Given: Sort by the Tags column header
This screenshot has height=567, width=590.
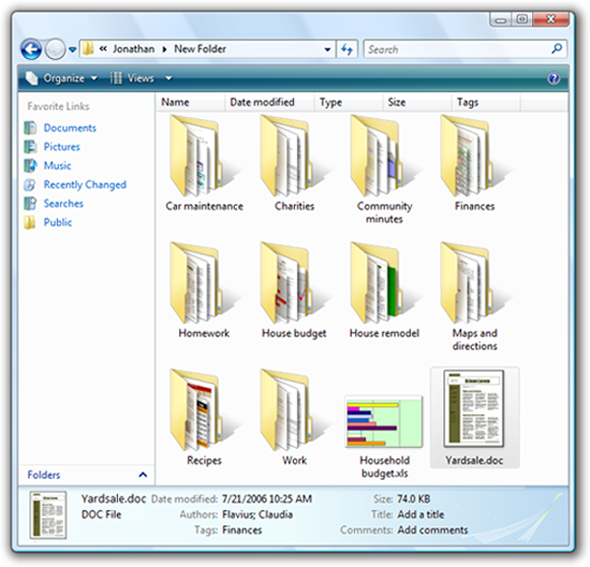Looking at the screenshot, I should pos(486,102).
